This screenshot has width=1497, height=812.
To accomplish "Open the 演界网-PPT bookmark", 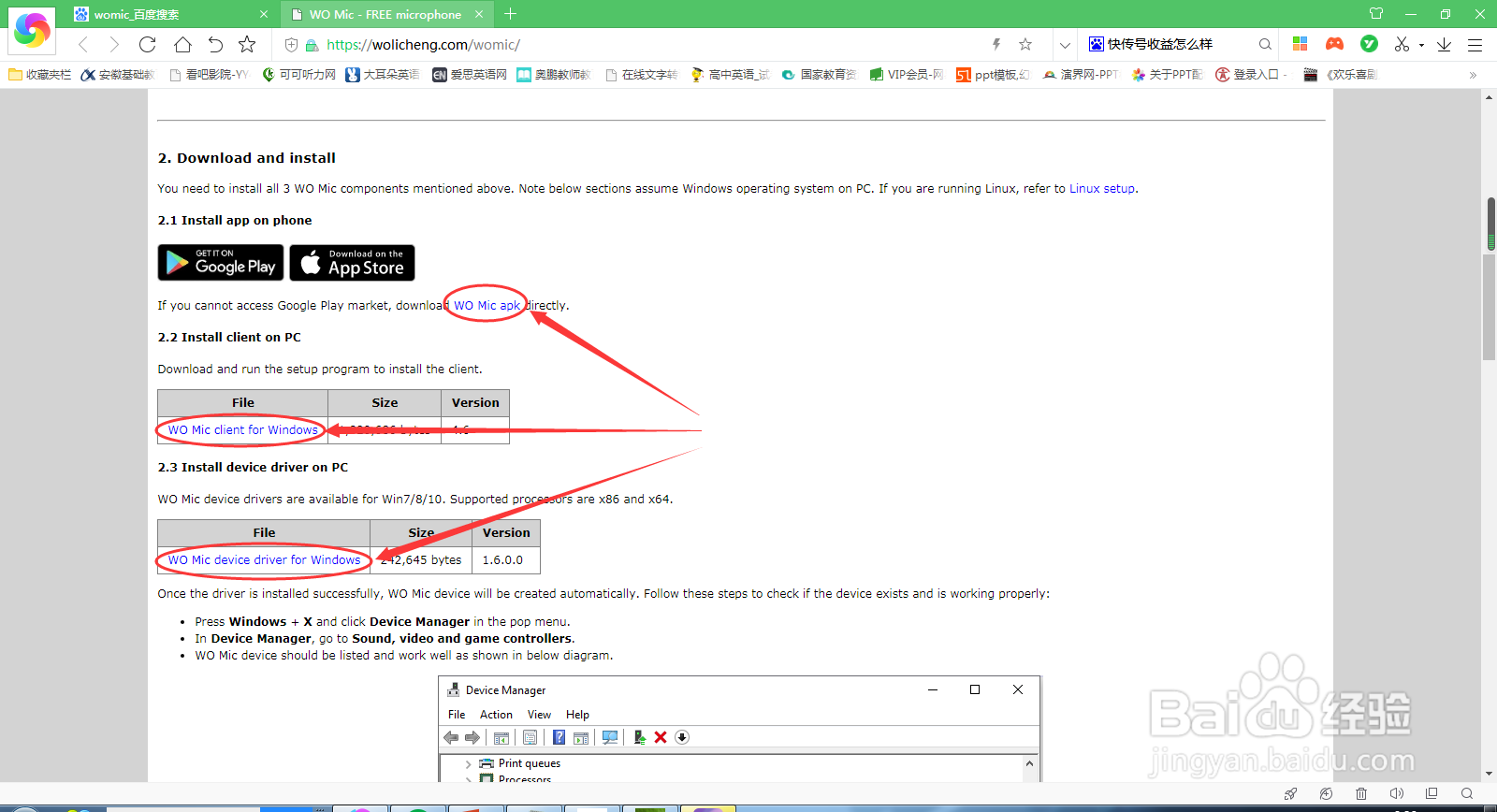I will 1081,74.
